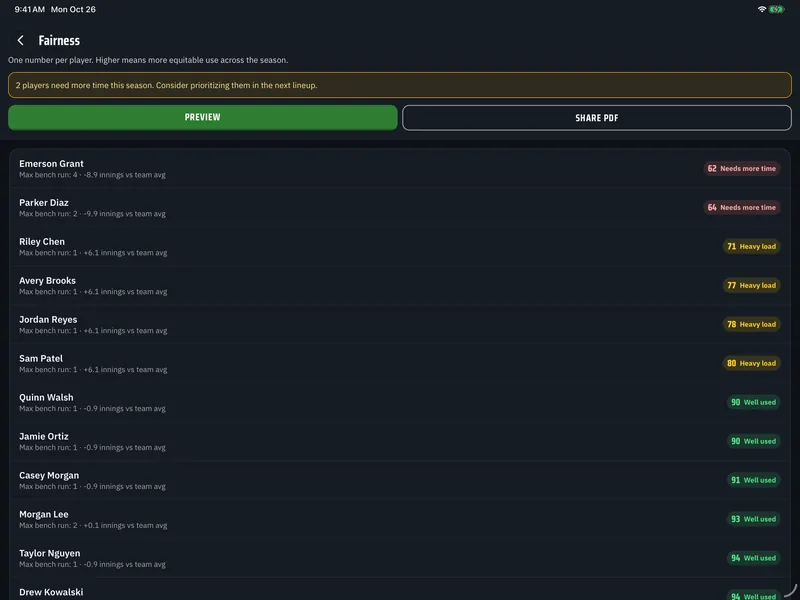Select the Avery Brooks row

click(x=400, y=286)
